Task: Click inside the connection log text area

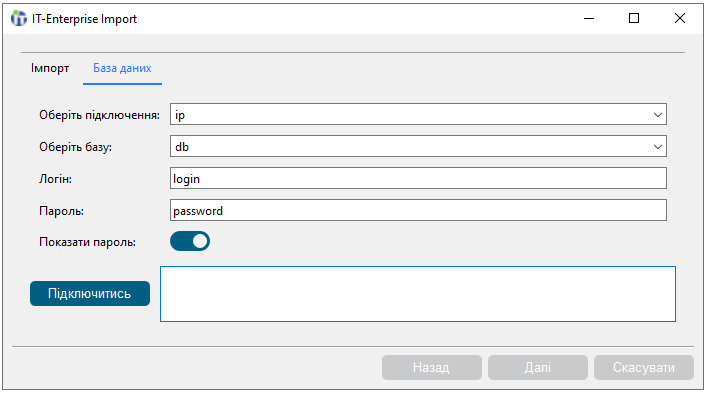Action: coord(418,294)
